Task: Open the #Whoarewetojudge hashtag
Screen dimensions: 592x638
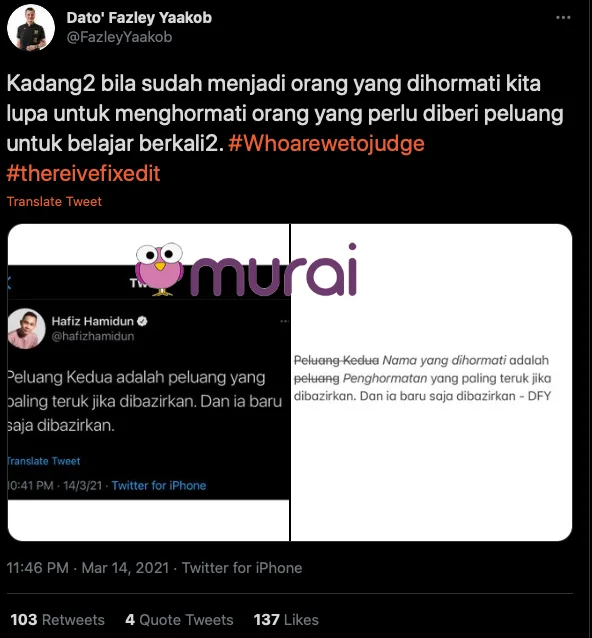Action: tap(326, 143)
